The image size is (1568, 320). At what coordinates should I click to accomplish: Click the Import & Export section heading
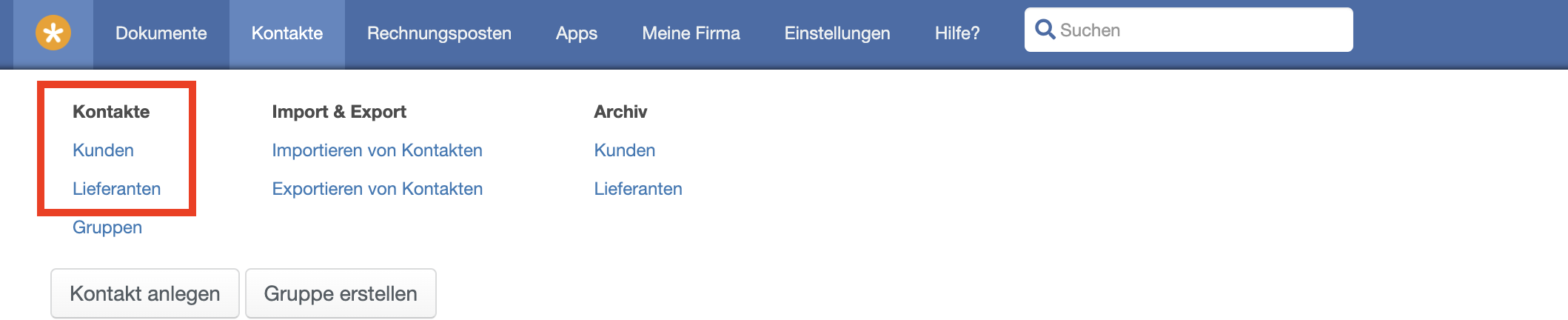(339, 112)
